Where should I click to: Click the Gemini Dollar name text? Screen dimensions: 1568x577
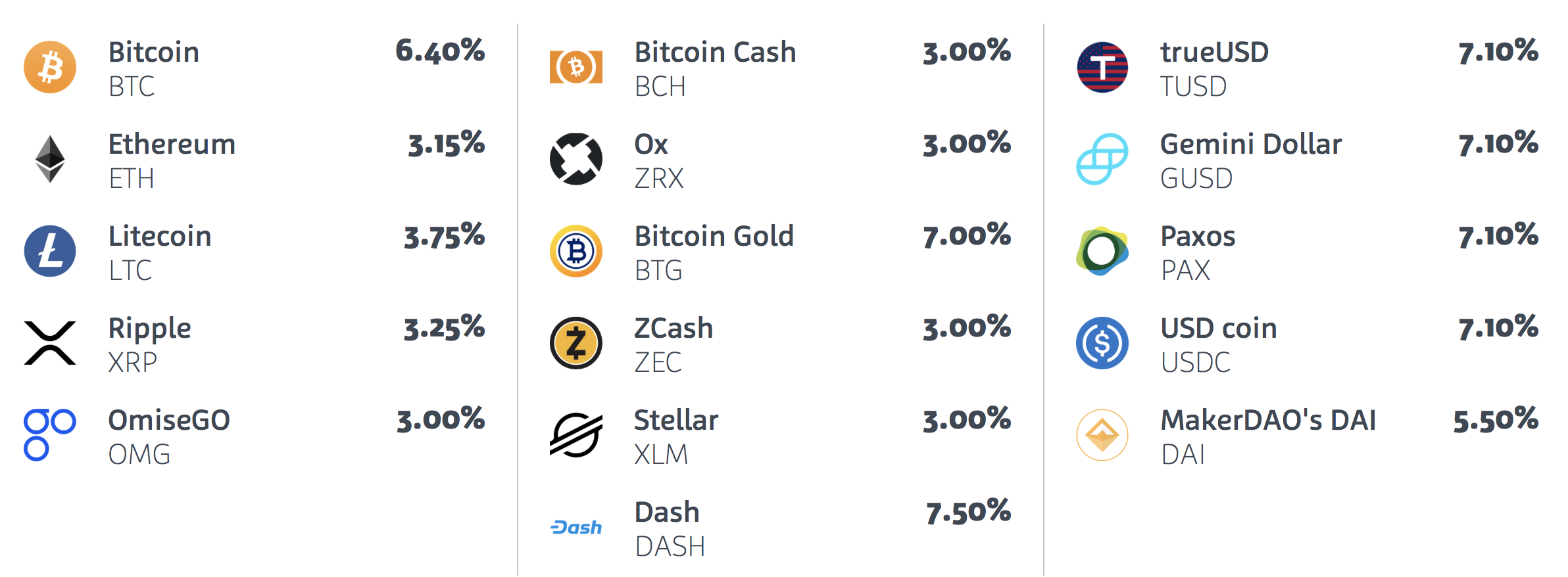(1250, 145)
